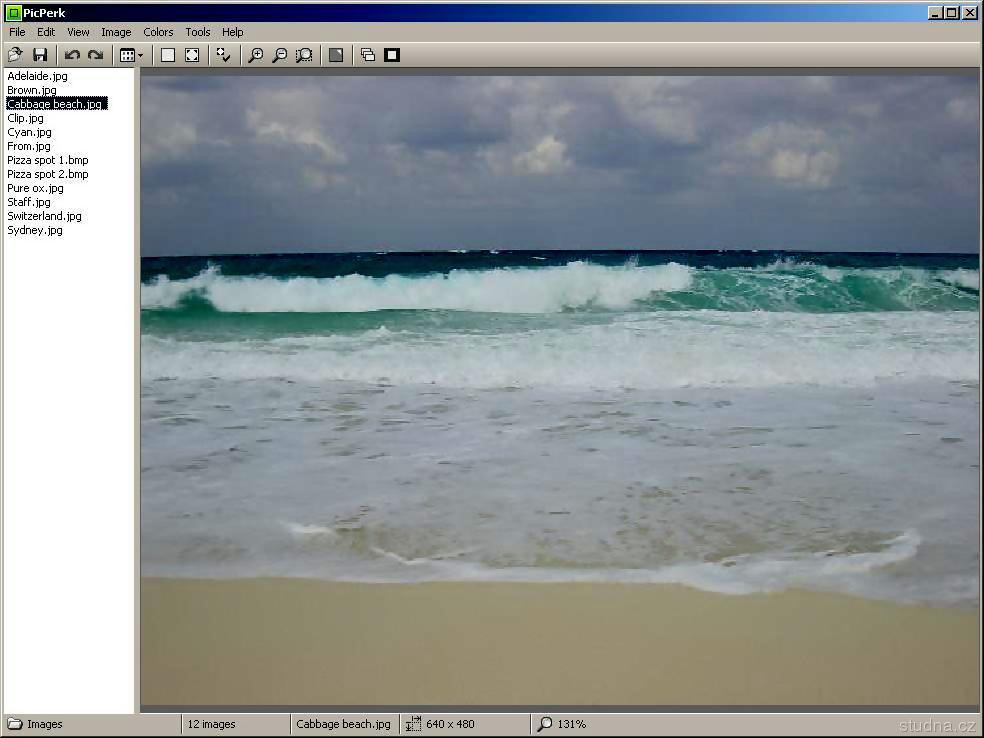Select Clip.jpg in the file list

click(x=25, y=118)
